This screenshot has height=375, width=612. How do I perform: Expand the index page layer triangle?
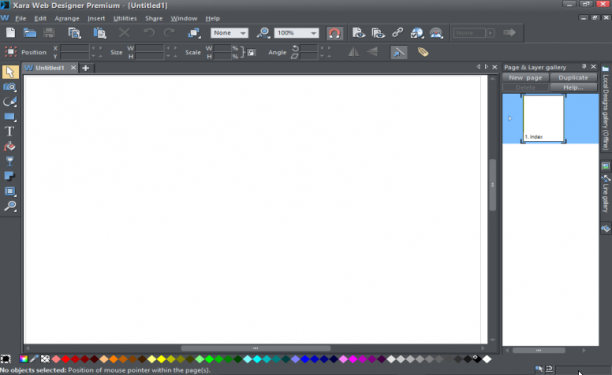click(510, 118)
